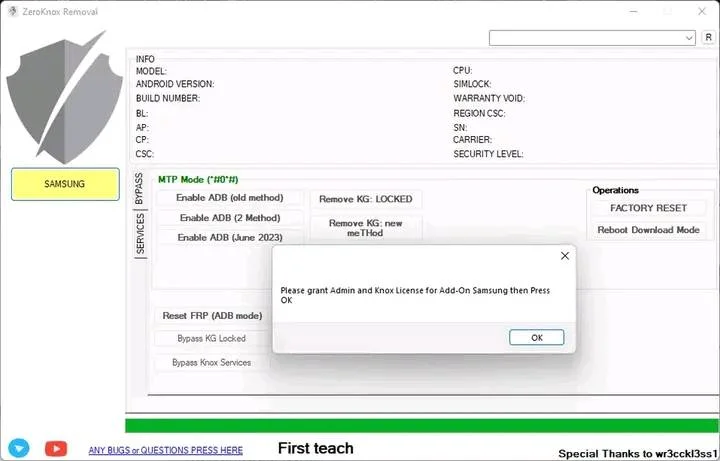Screen dimensions: 720x461
Task: Click the dialog message about Knox License
Action: [x=415, y=295]
